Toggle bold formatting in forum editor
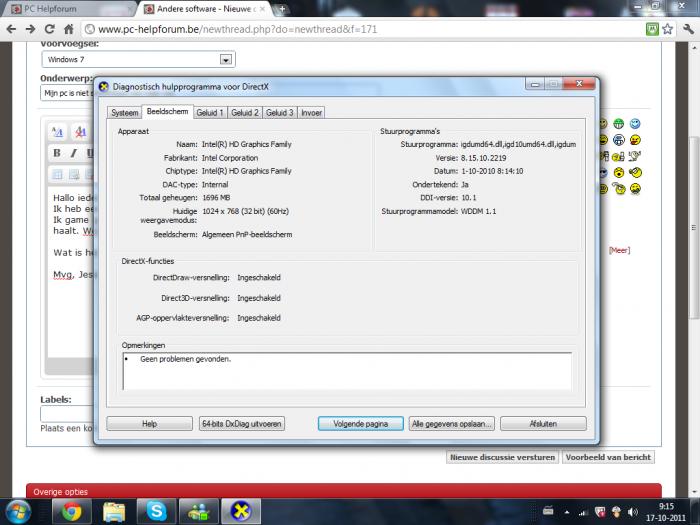This screenshot has height=525, width=700. pyautogui.click(x=57, y=153)
